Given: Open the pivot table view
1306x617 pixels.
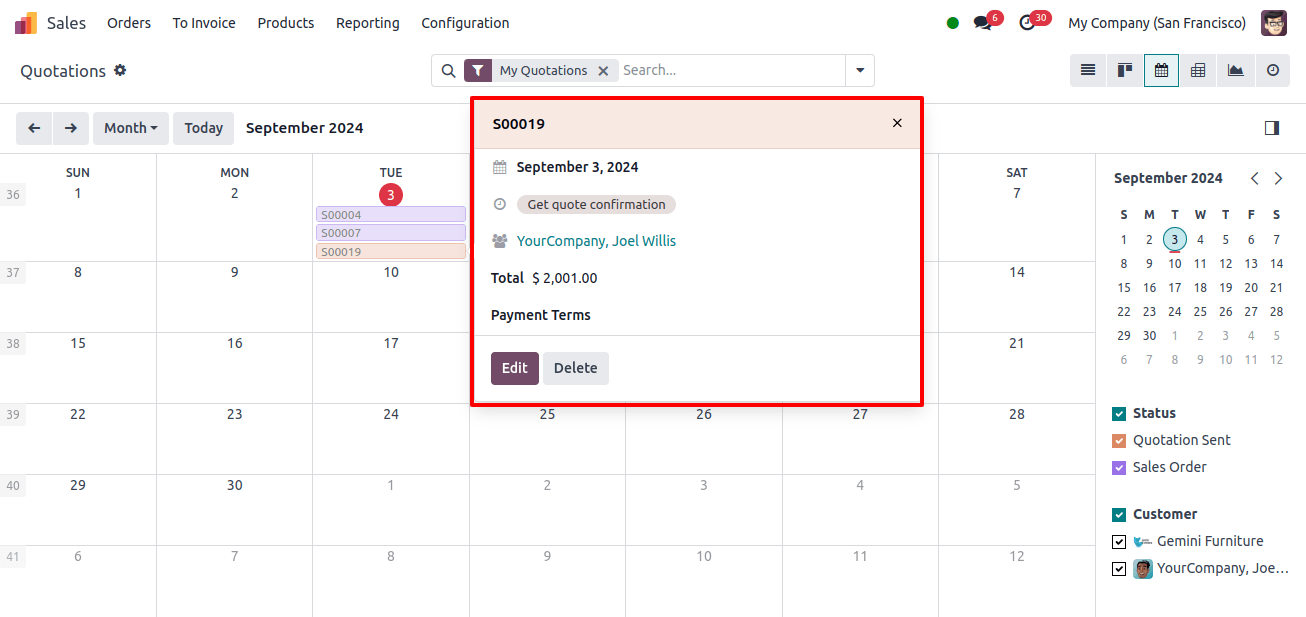Looking at the screenshot, I should click(x=1198, y=71).
